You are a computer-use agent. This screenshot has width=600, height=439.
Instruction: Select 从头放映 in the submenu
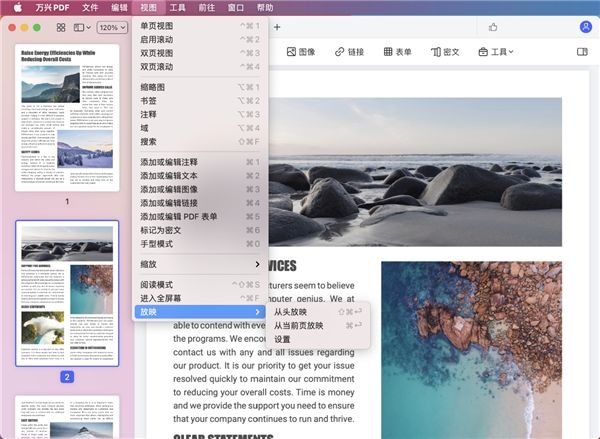pyautogui.click(x=318, y=312)
